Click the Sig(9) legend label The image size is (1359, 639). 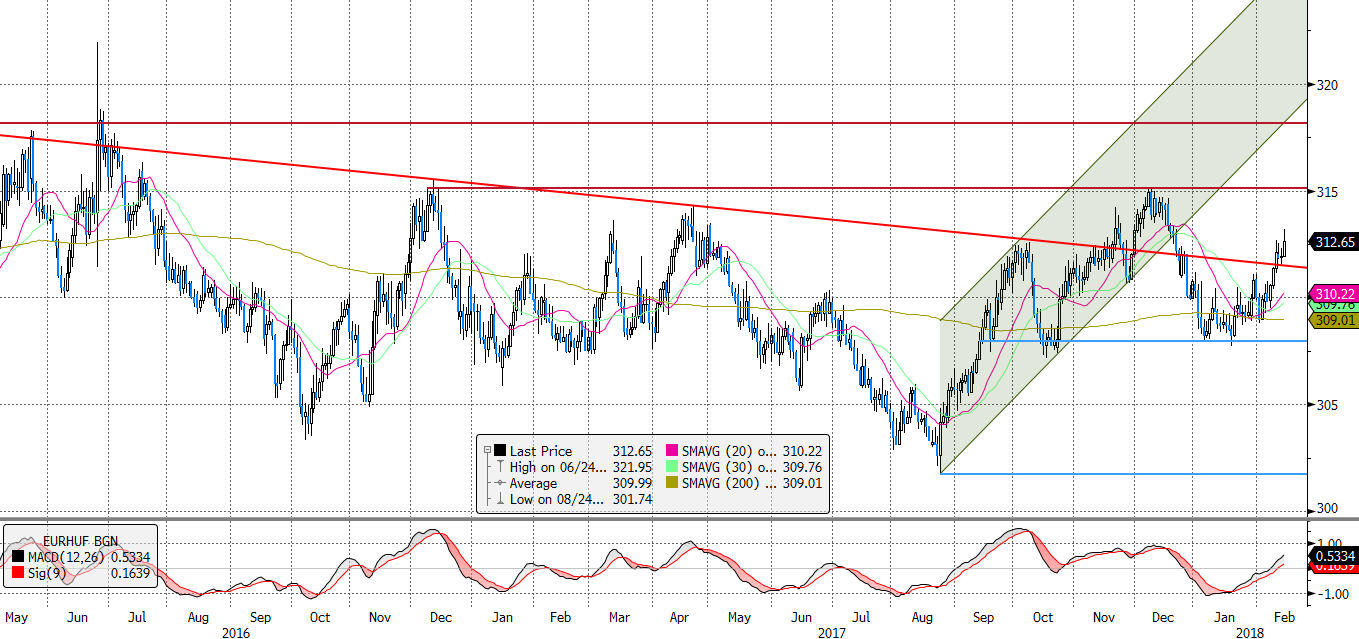49,574
